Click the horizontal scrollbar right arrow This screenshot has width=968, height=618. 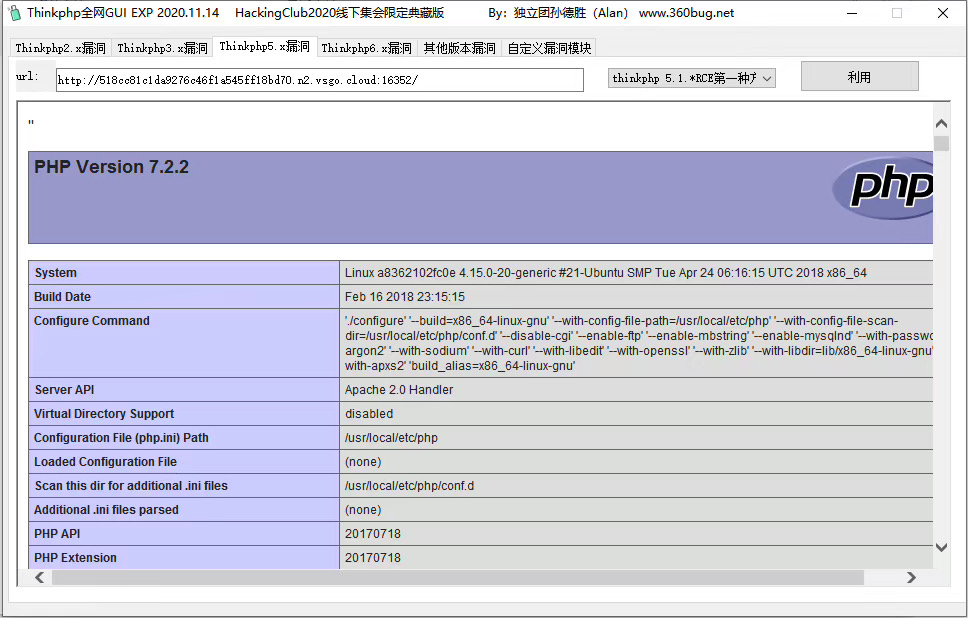tap(911, 577)
